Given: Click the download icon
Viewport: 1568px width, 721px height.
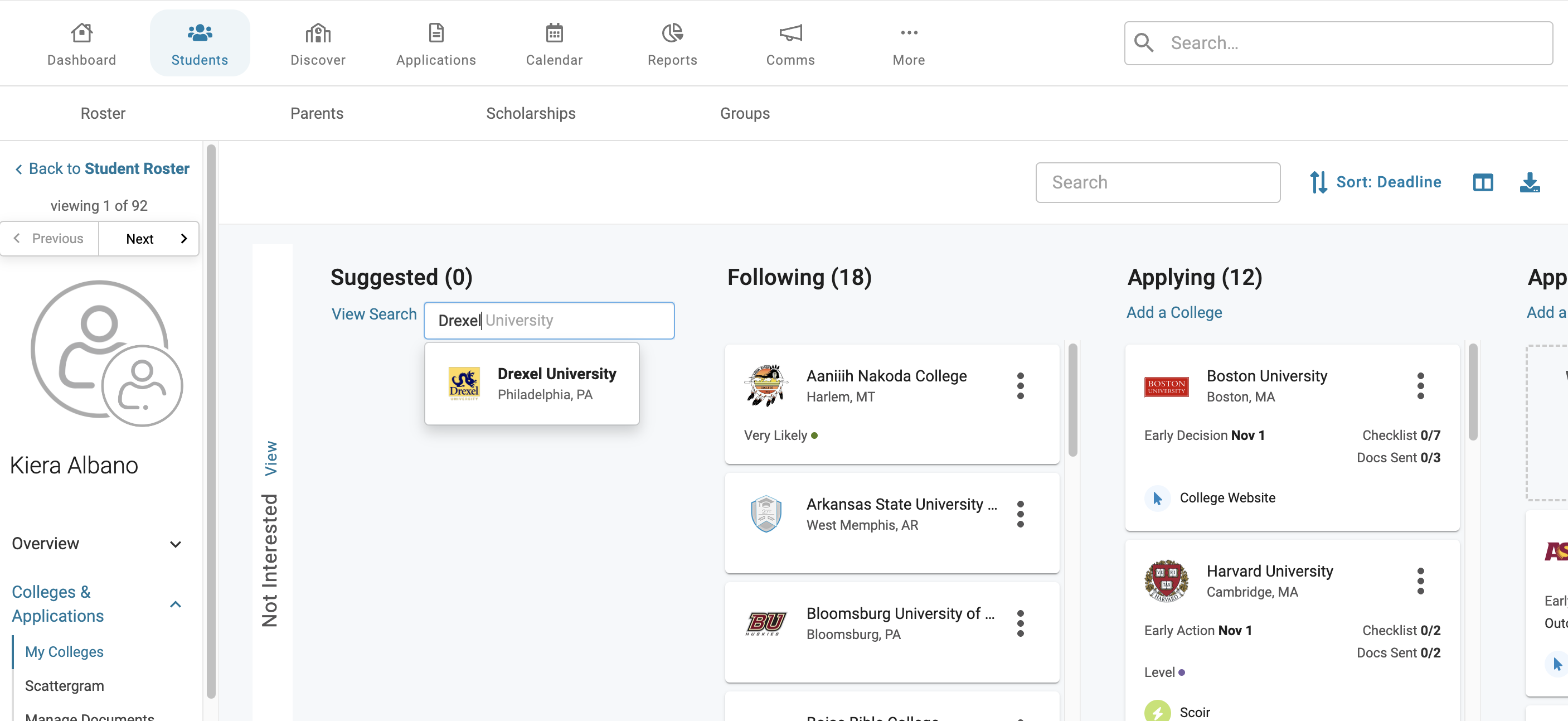Looking at the screenshot, I should click(1530, 182).
